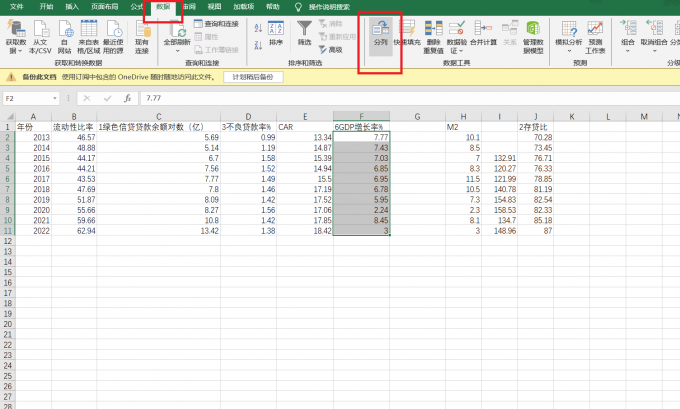This screenshot has width=680, height=409.
Task: Select cell containing 62.94
Action: [74, 231]
